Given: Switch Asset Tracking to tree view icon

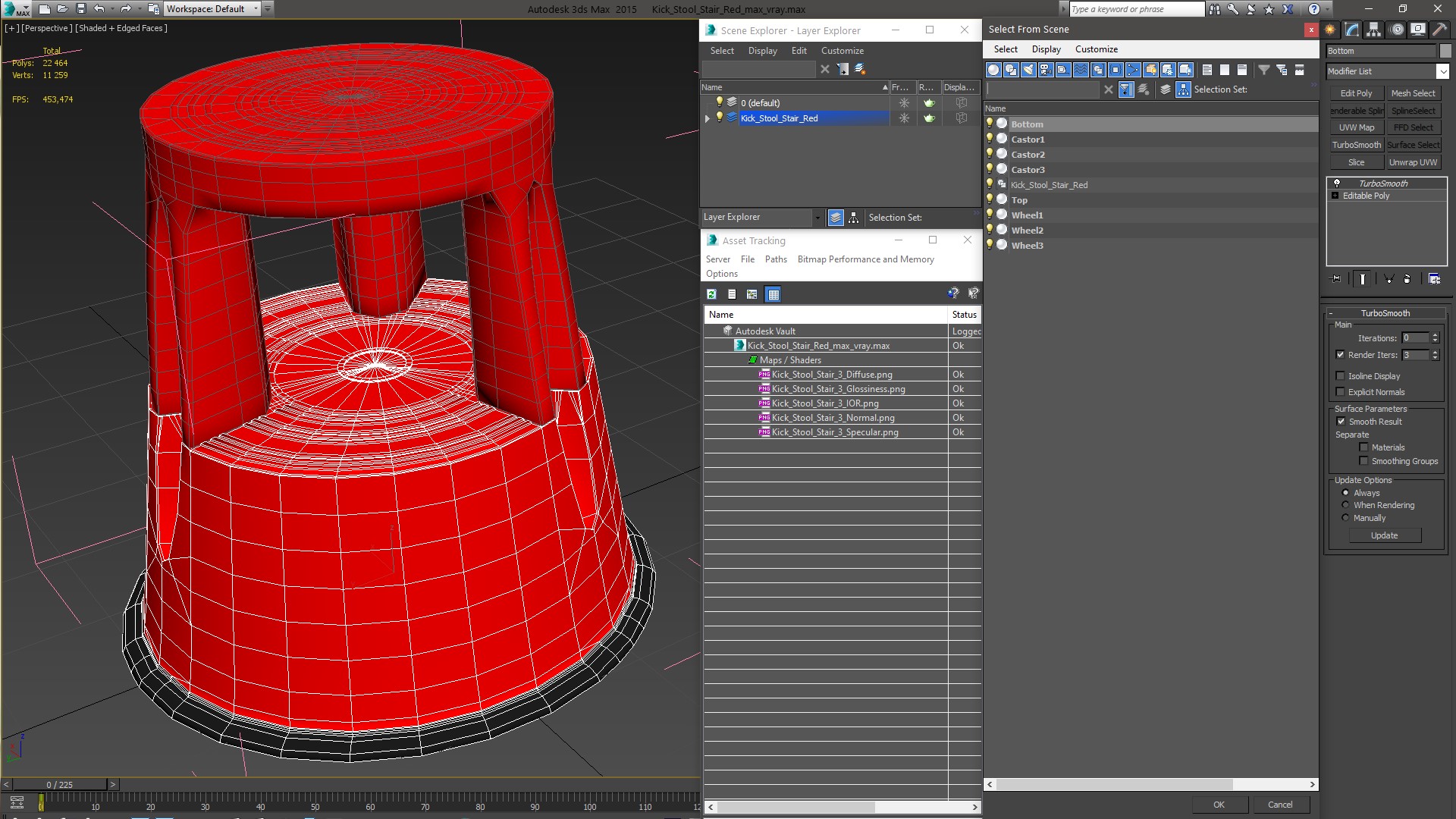Looking at the screenshot, I should tap(752, 294).
